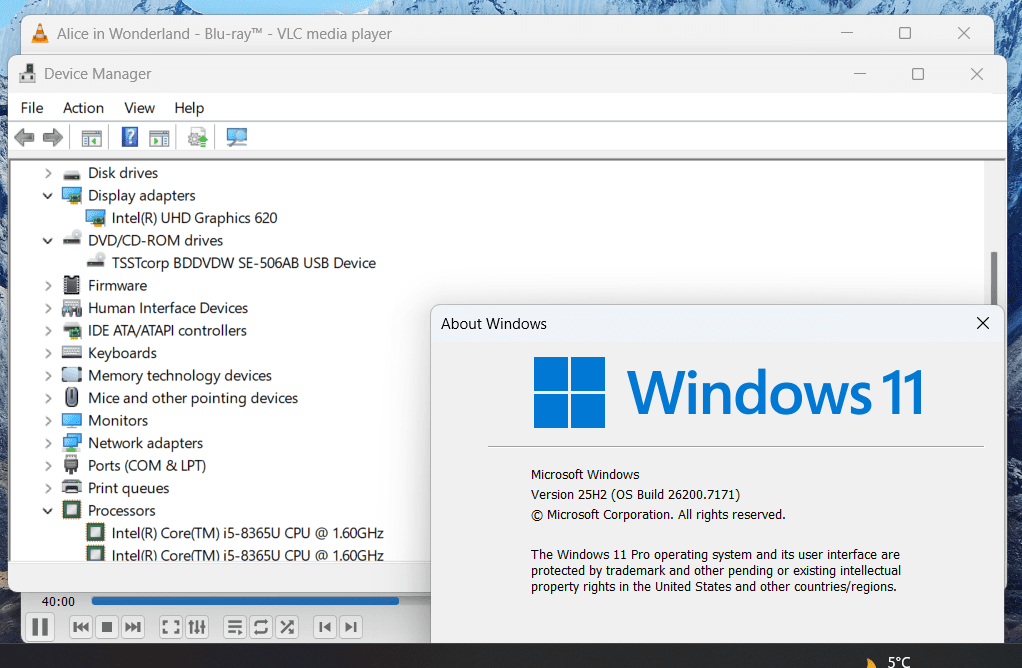Open the Action menu in Device Manager
Viewport: 1022px width, 668px height.
[x=83, y=108]
